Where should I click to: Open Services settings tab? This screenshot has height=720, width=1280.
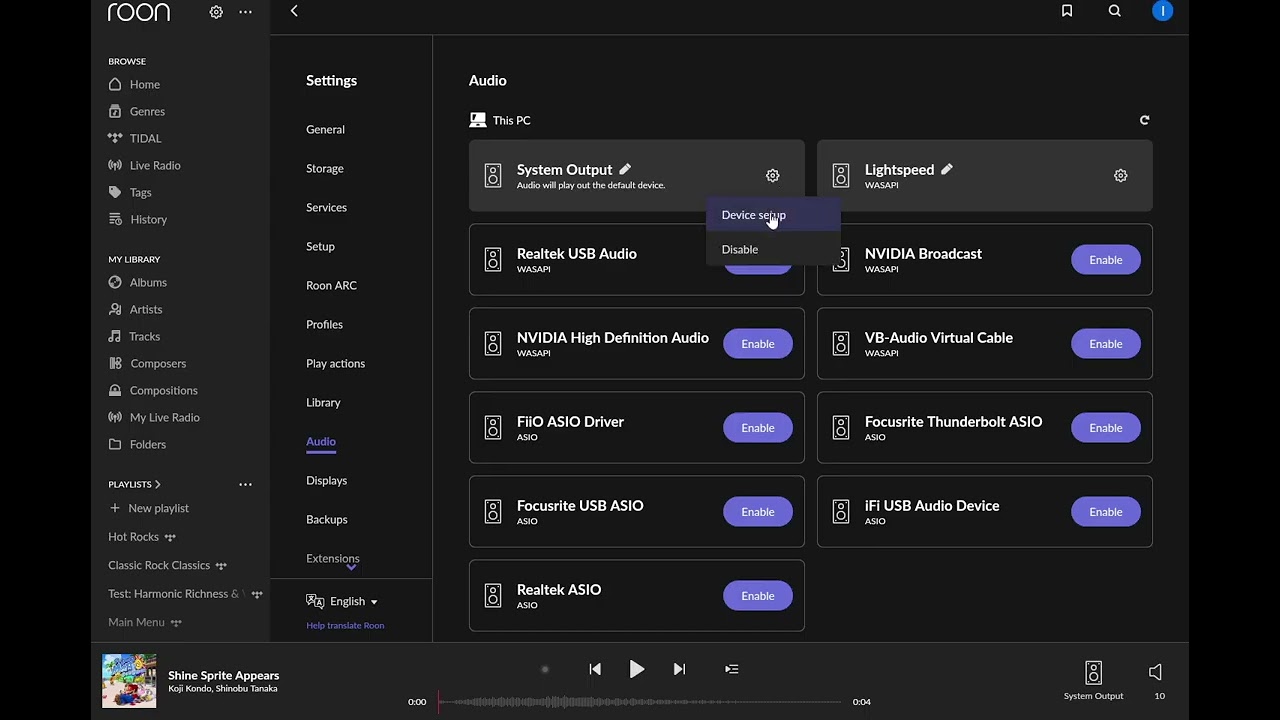[326, 207]
